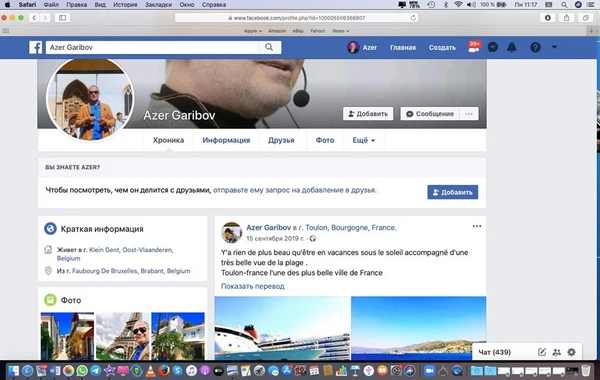Screen dimensions: 600x380
Task: Reload the page in Safari
Action: [x=413, y=18]
